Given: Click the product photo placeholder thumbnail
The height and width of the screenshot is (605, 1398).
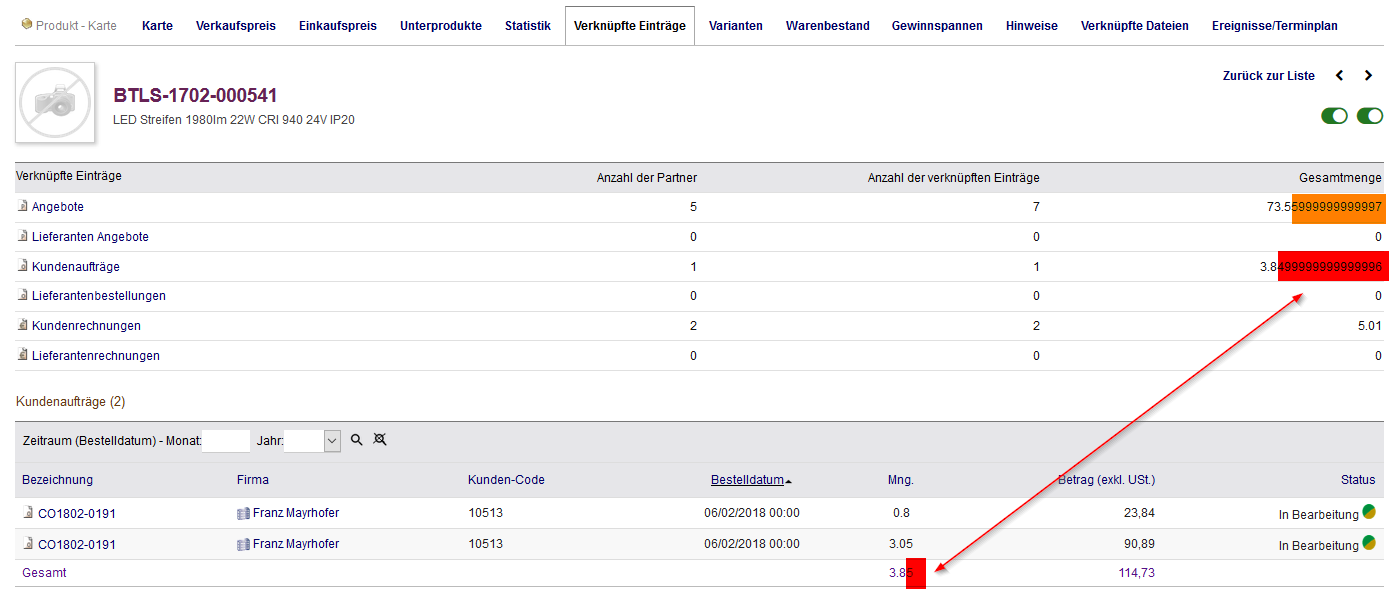Looking at the screenshot, I should pyautogui.click(x=55, y=102).
